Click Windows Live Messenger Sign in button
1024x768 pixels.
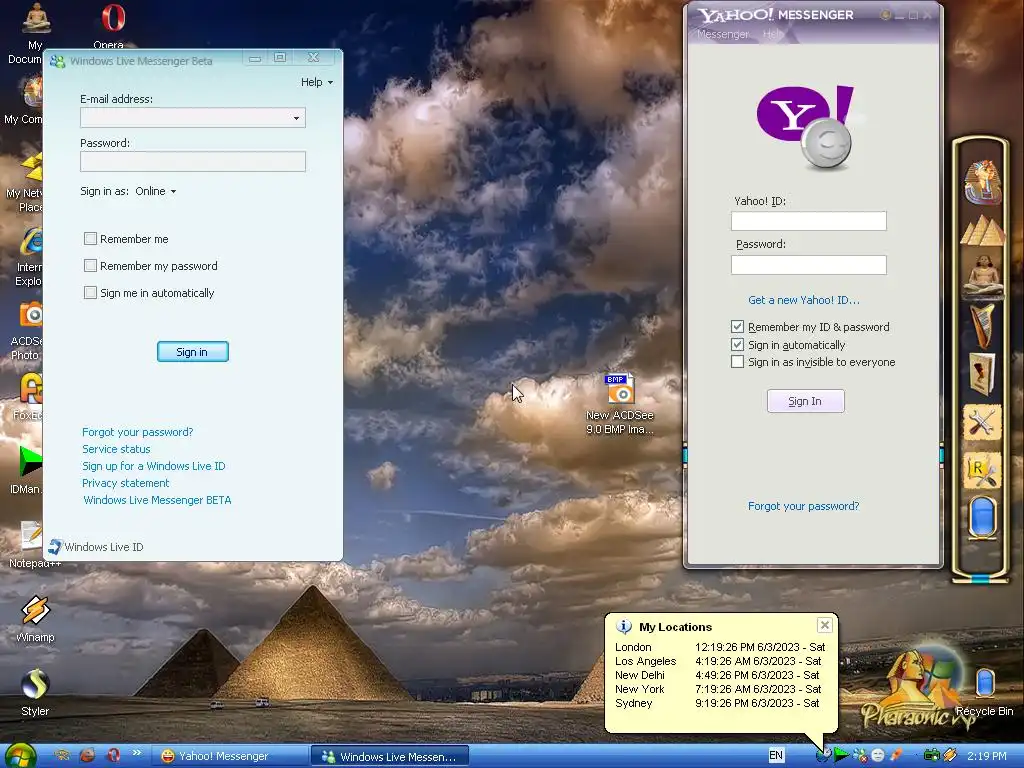[193, 352]
